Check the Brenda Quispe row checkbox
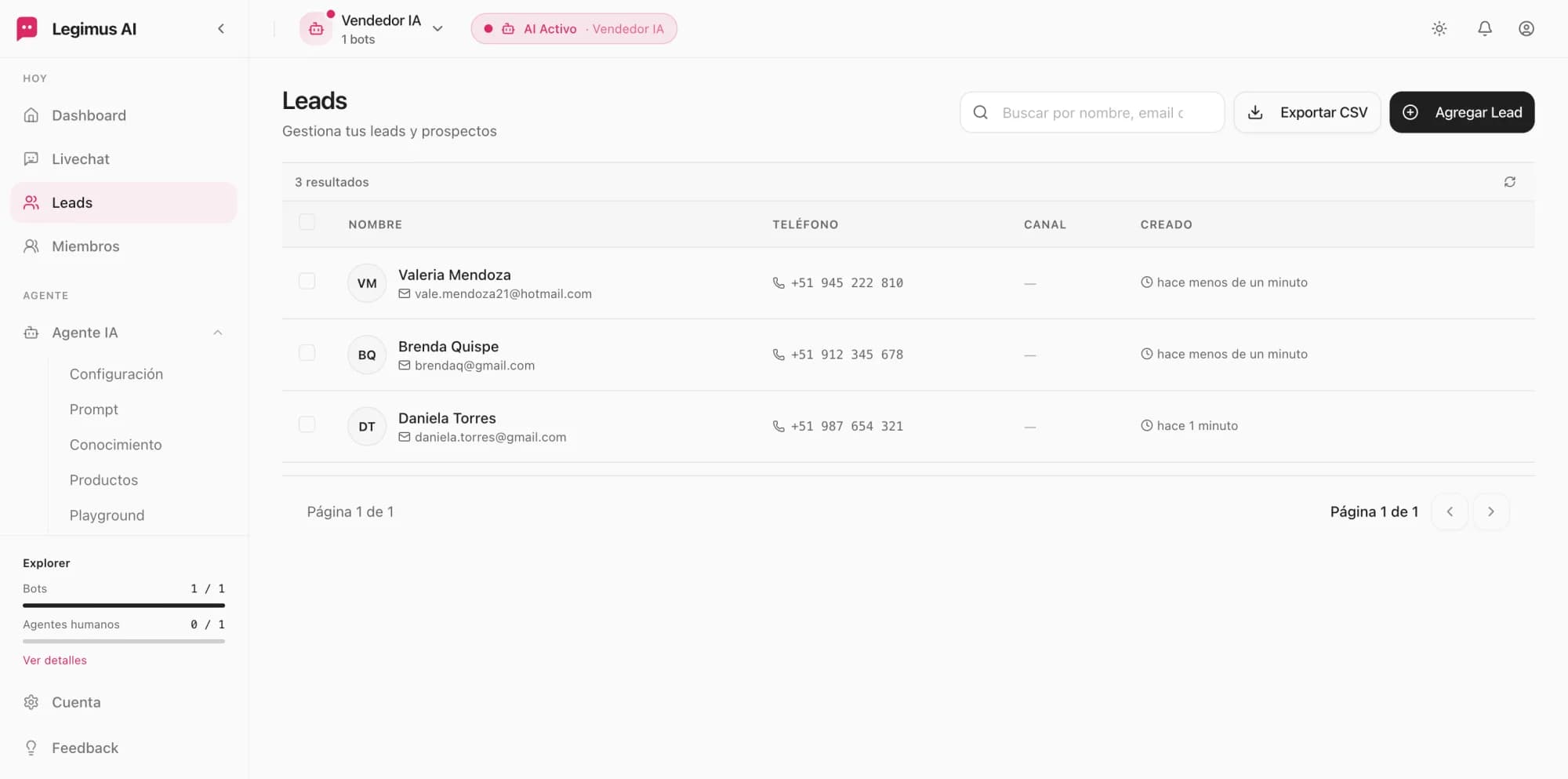Viewport: 1568px width, 779px height. (307, 353)
